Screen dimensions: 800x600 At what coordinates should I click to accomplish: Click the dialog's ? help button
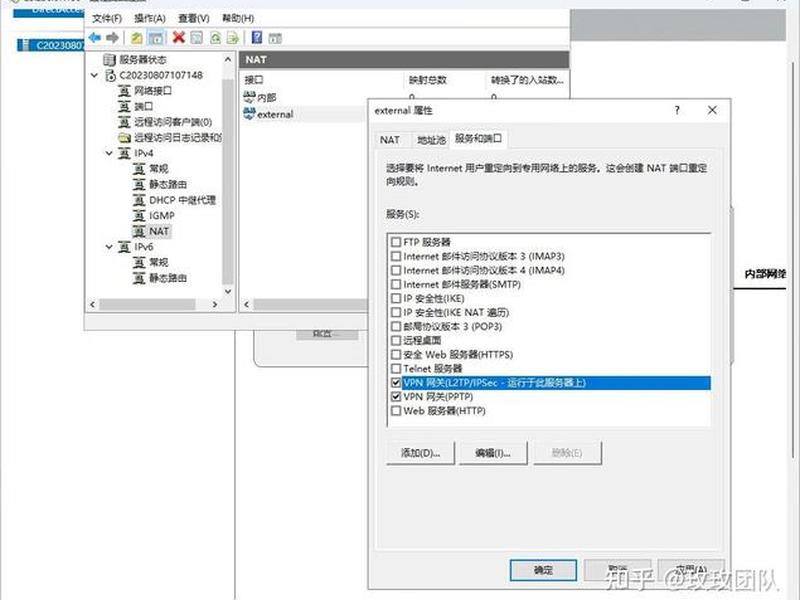pyautogui.click(x=677, y=110)
